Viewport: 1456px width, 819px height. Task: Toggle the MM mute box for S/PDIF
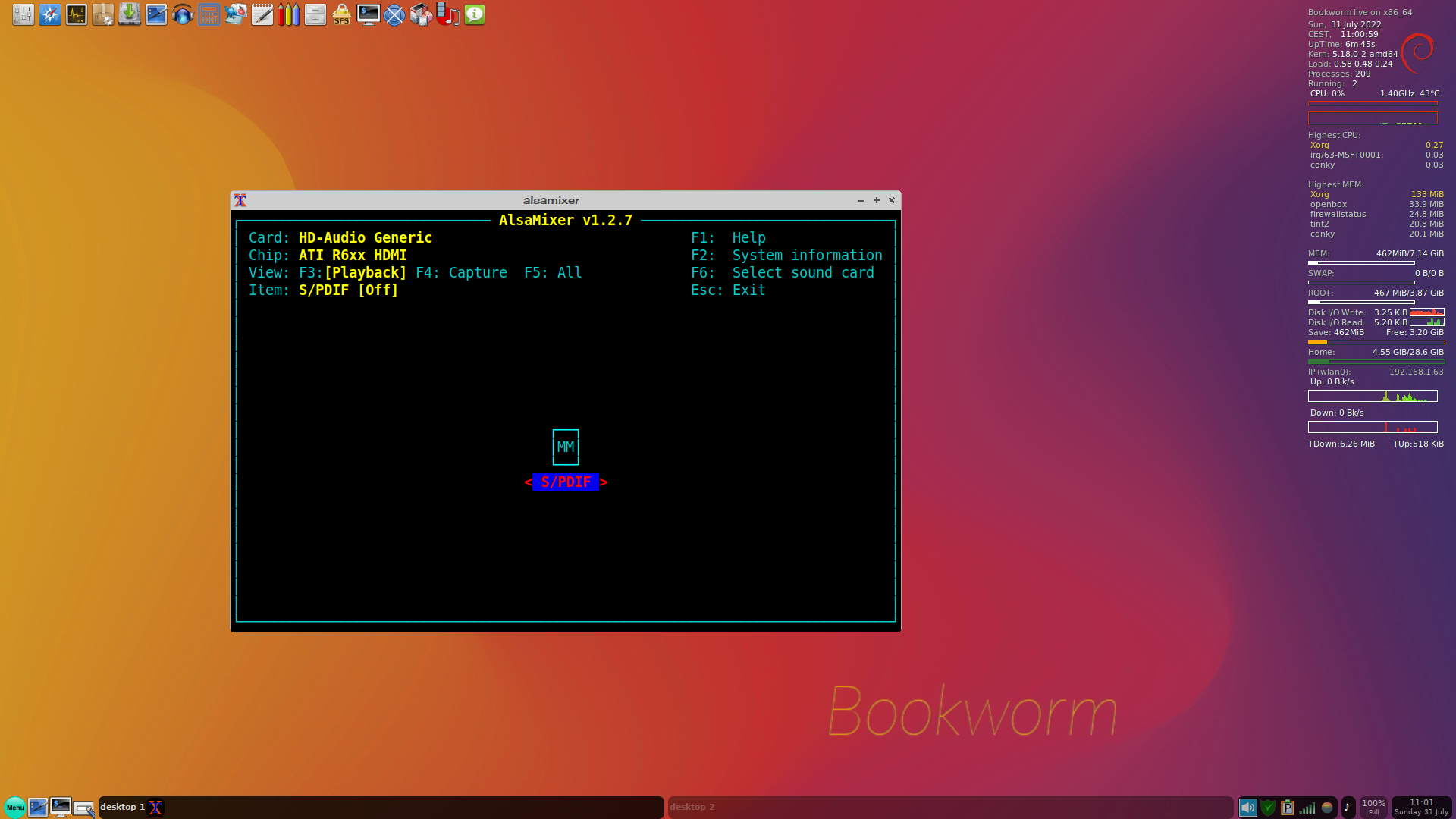(x=565, y=447)
